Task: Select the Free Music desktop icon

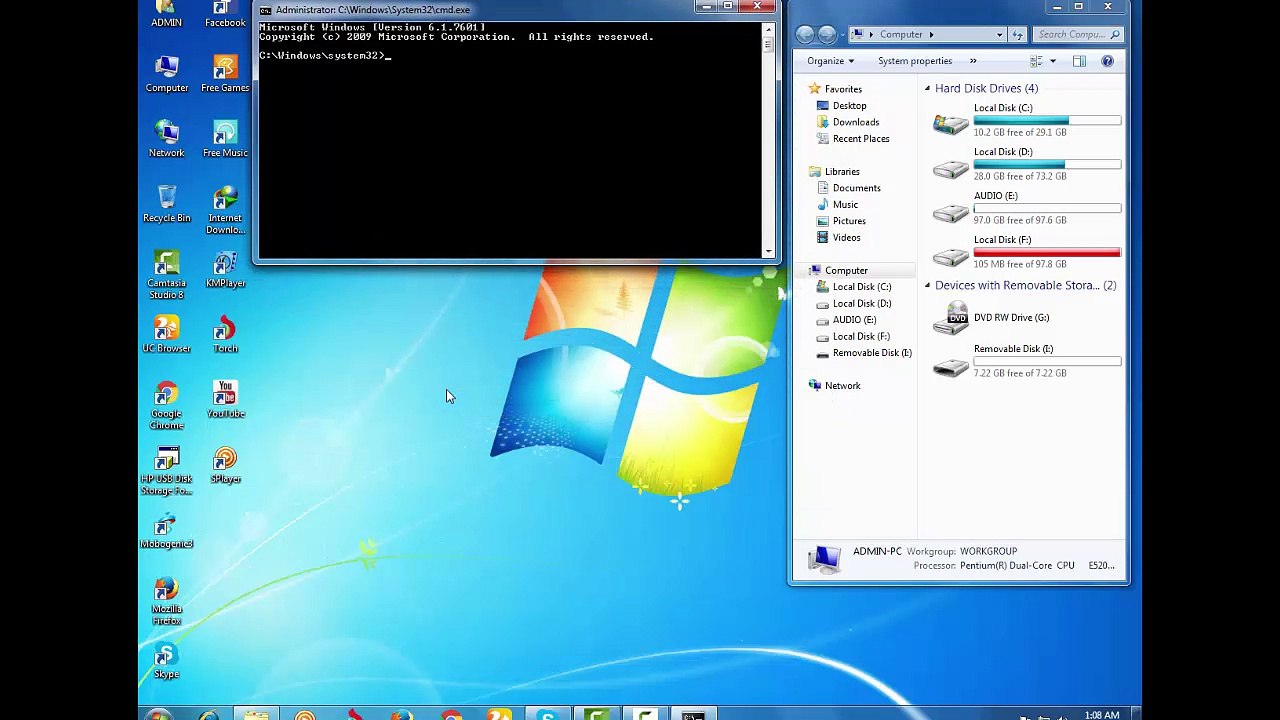Action: click(225, 139)
